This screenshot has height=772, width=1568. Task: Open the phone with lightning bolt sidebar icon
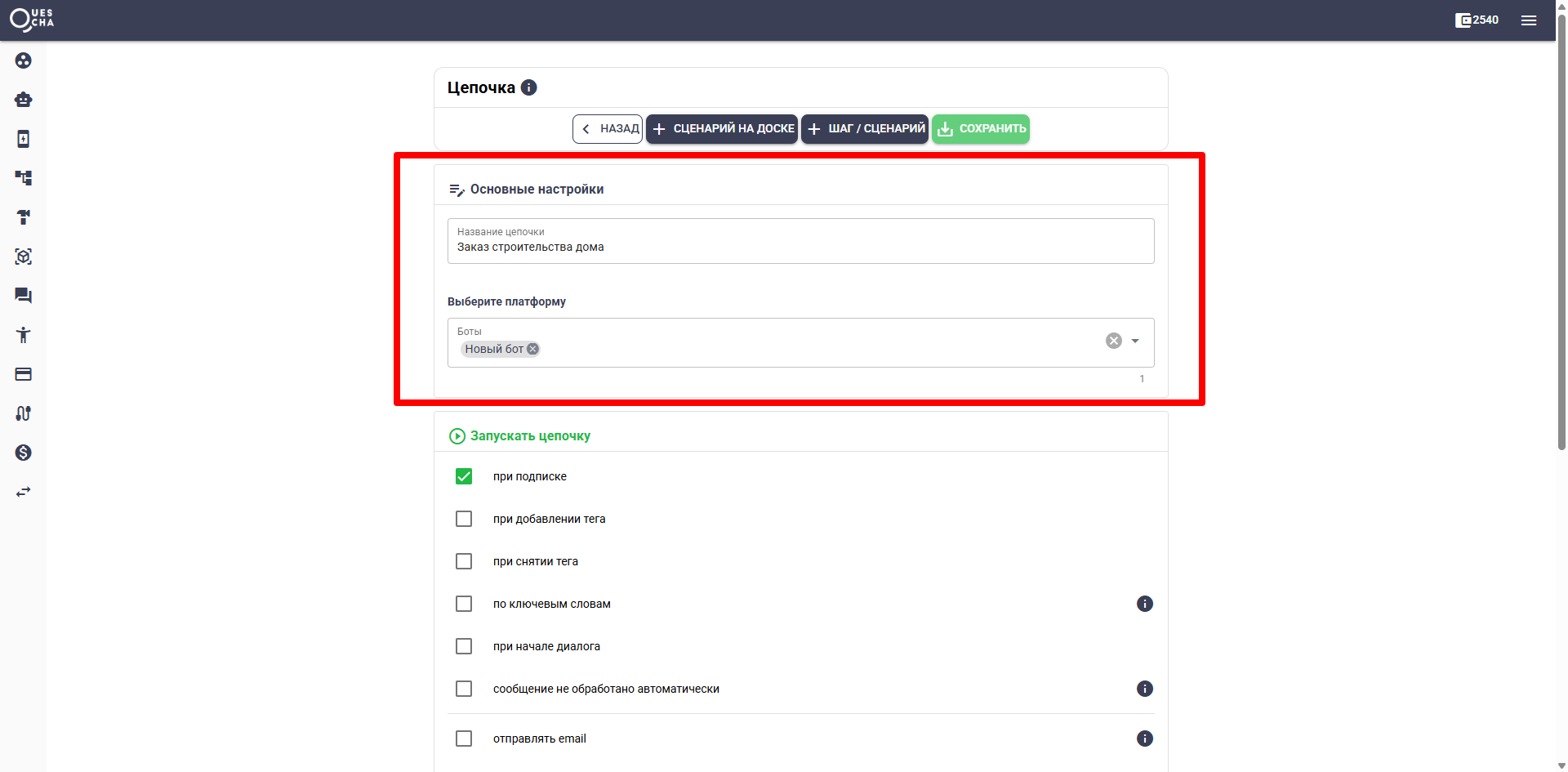click(x=23, y=139)
